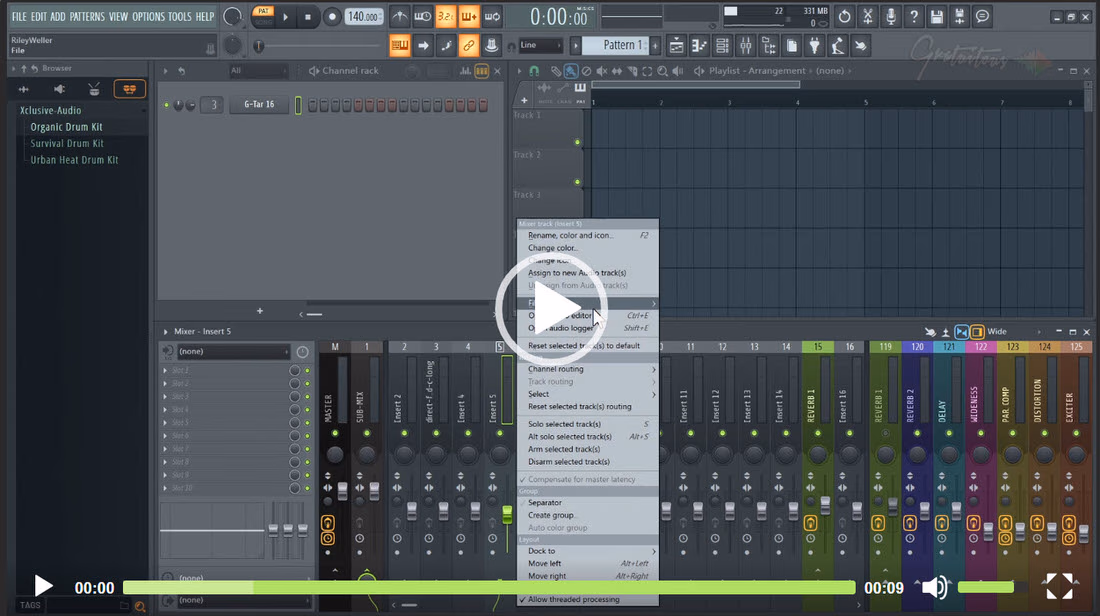Choose Solo selected track(s)
Viewport: 1100px width, 616px height.
pos(587,424)
